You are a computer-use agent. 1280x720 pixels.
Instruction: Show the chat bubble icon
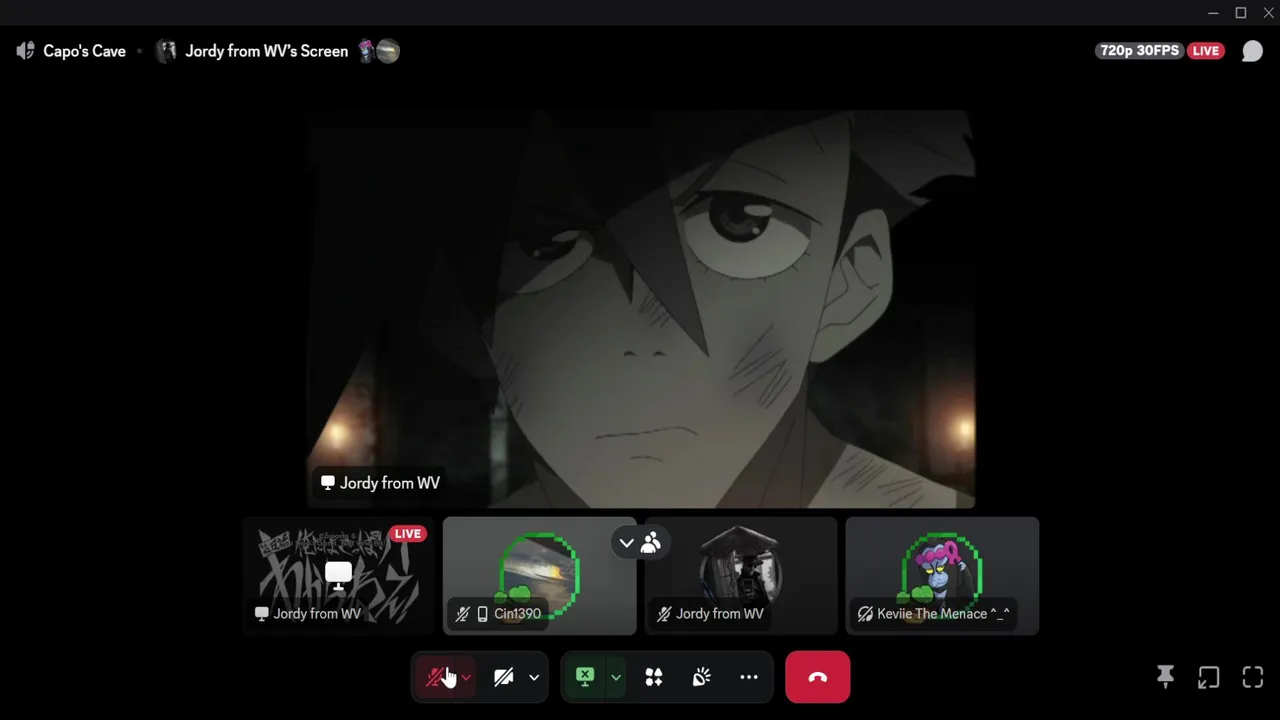click(x=1252, y=51)
